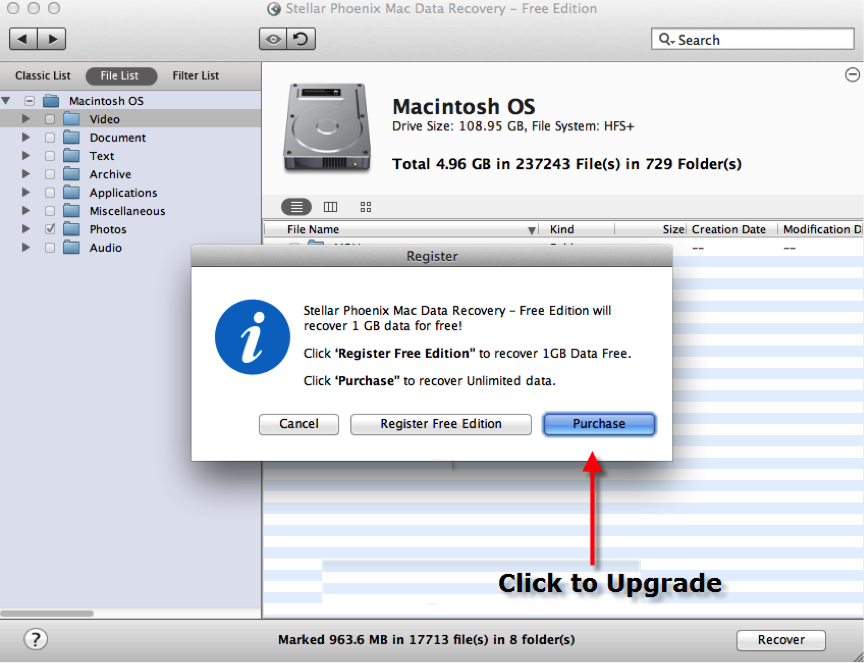Check the Miscellaneous folder checkbox

pyautogui.click(x=50, y=211)
